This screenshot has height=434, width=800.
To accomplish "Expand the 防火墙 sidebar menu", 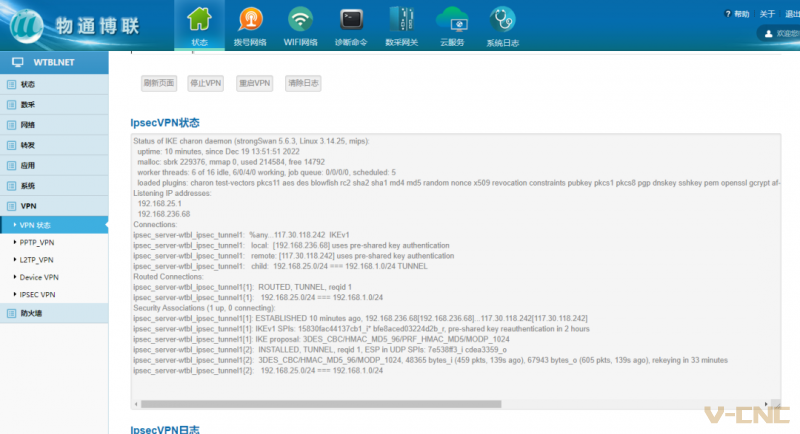I will coord(54,313).
